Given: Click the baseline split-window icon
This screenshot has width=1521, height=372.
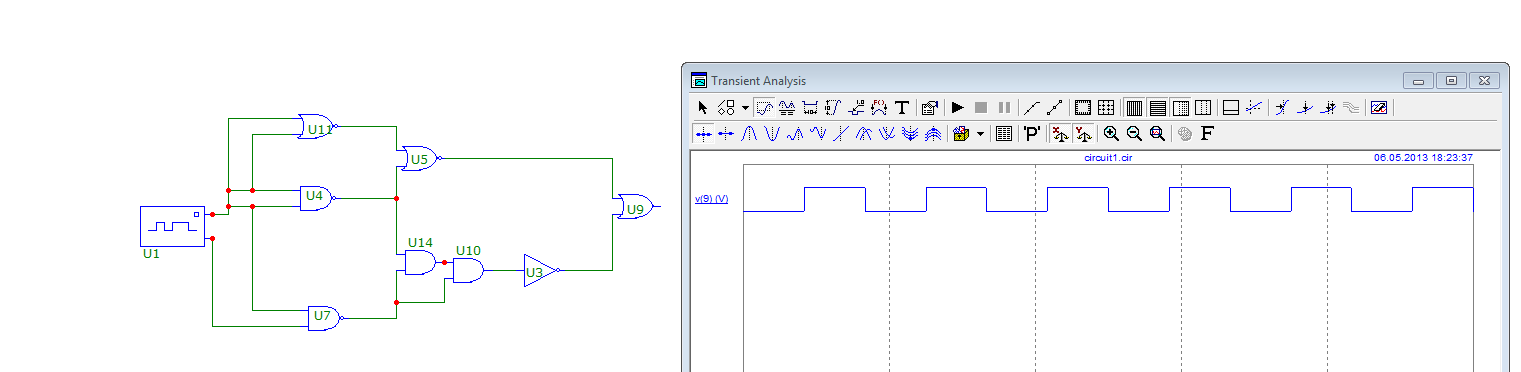Looking at the screenshot, I should (x=1231, y=107).
